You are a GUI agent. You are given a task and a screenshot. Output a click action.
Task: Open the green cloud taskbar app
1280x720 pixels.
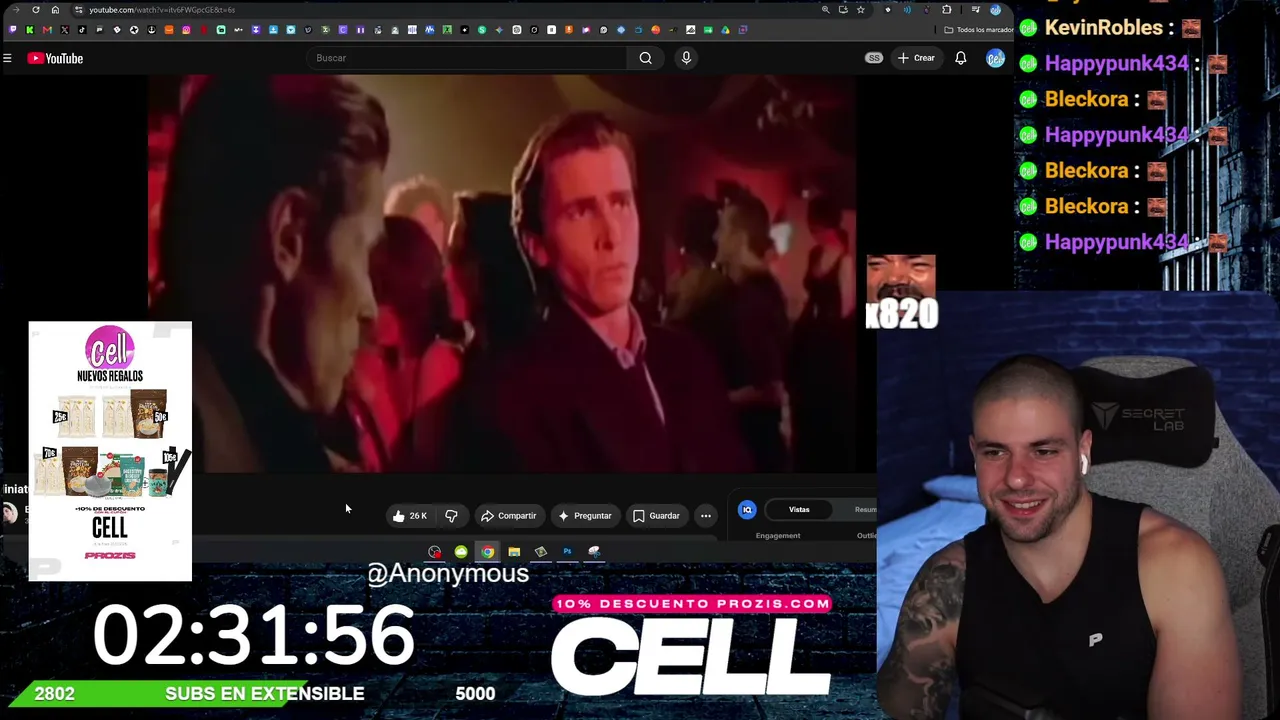click(461, 552)
